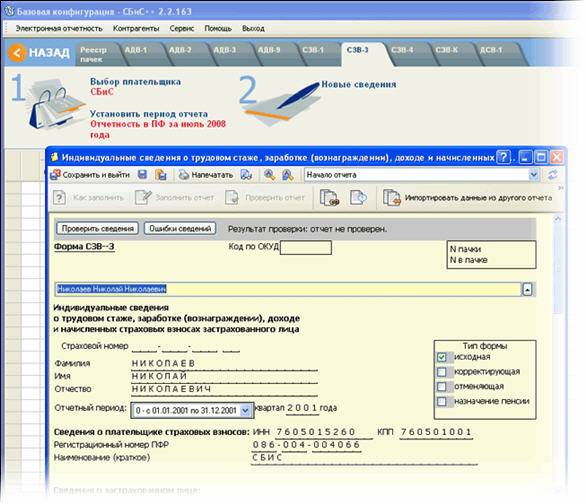Open the Помощь menu
Image resolution: width=586 pixels, height=504 pixels.
click(x=218, y=28)
